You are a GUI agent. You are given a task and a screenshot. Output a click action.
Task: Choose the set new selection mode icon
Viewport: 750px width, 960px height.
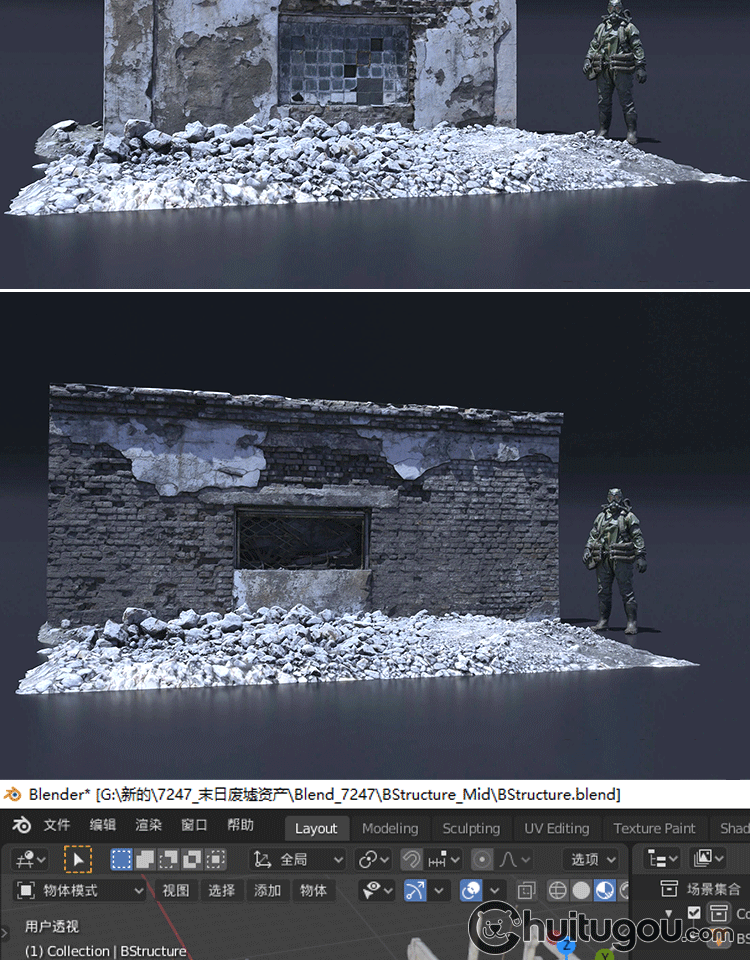click(121, 859)
